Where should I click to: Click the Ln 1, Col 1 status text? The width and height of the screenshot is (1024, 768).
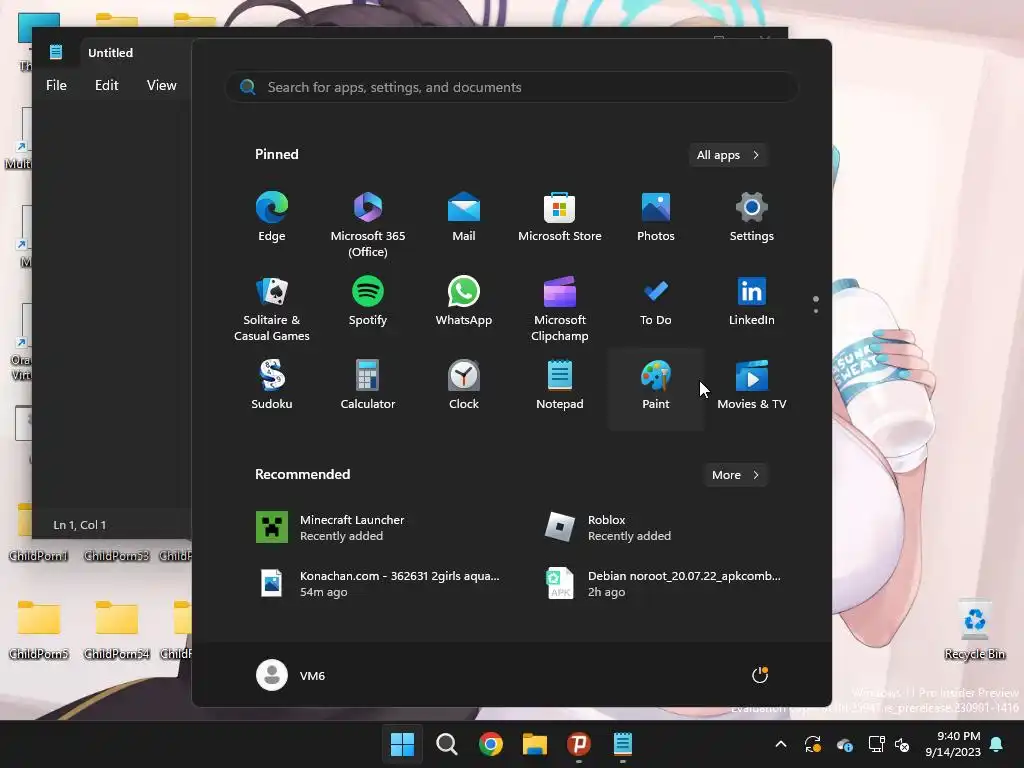pos(80,525)
